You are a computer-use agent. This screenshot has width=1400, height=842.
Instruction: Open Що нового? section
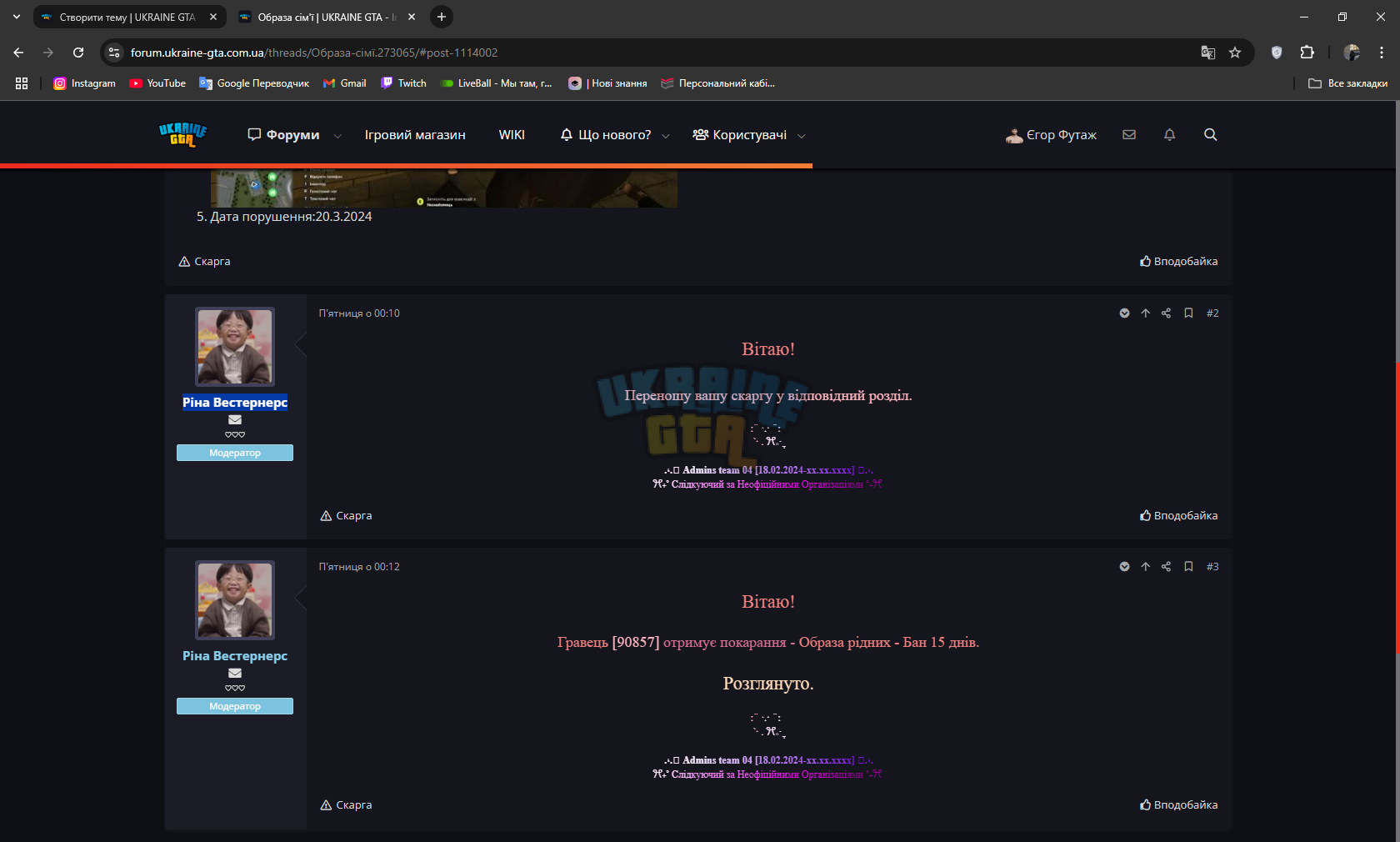pyautogui.click(x=606, y=135)
